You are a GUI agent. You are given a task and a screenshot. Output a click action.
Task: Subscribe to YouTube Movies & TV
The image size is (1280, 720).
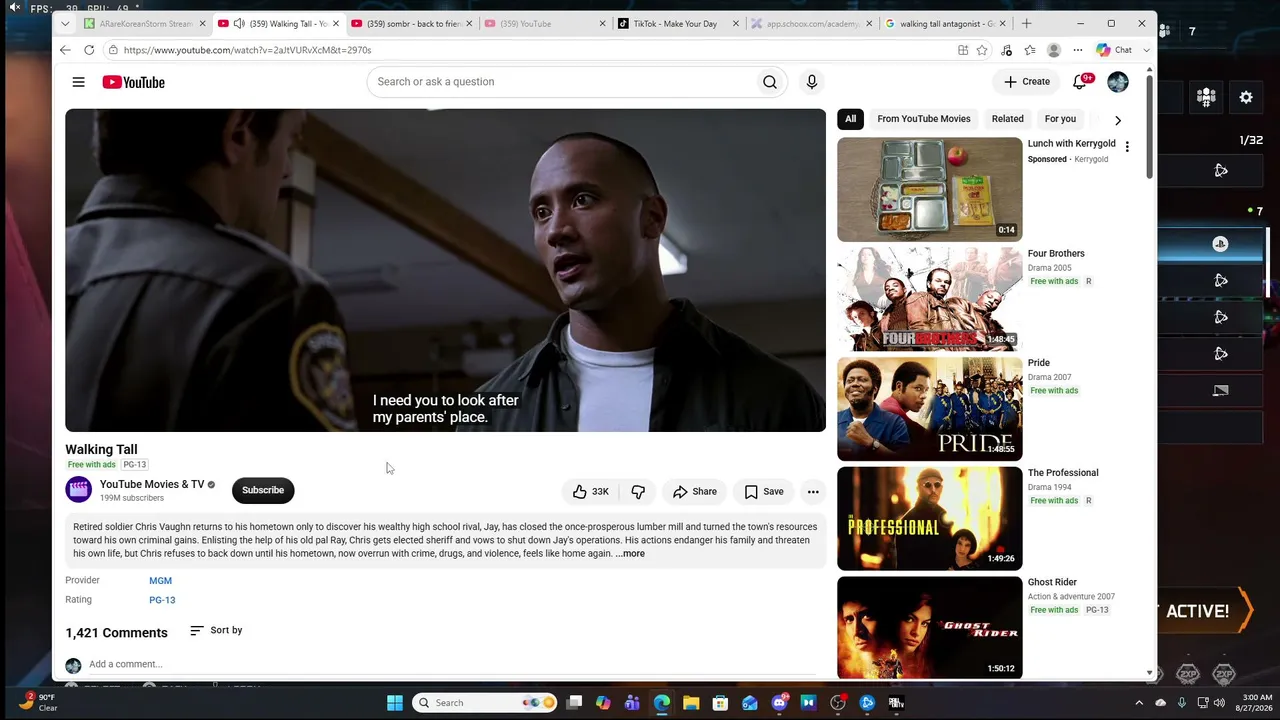point(263,491)
